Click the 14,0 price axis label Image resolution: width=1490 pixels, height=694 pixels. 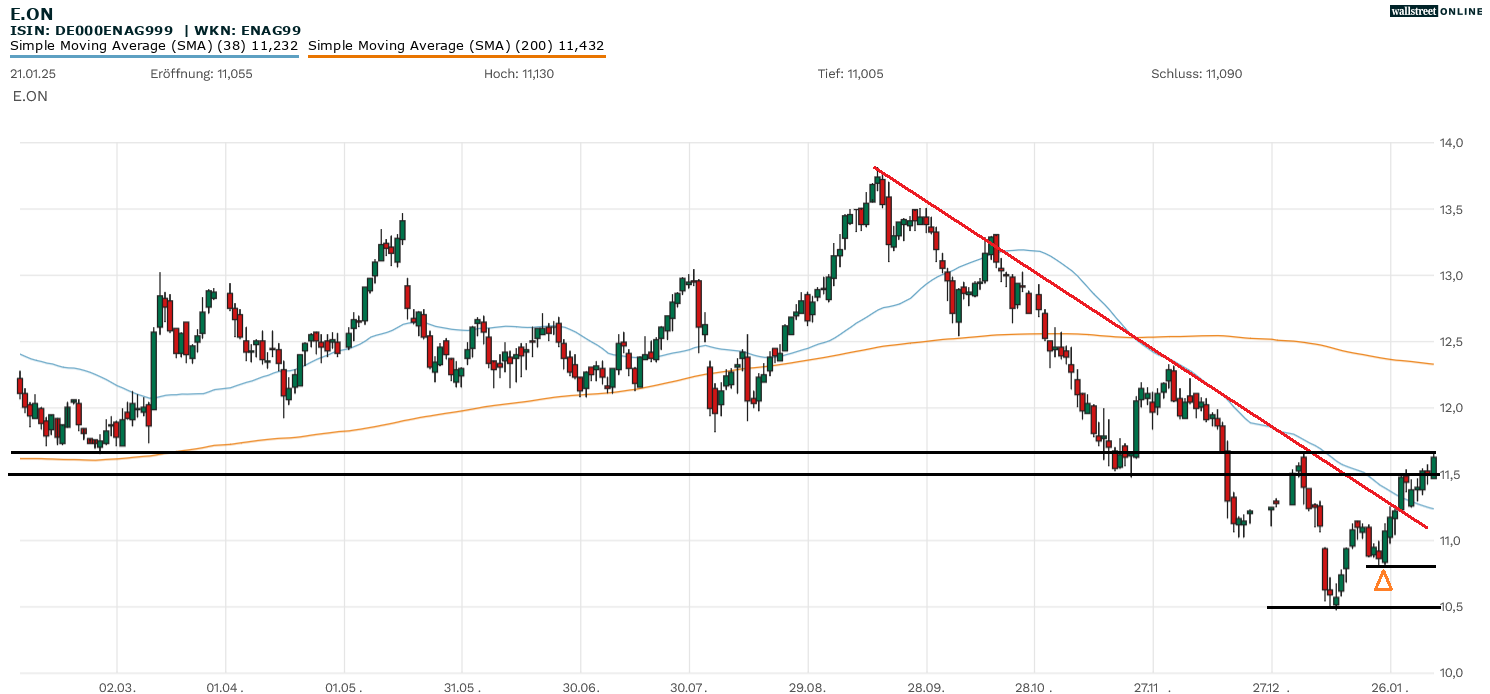click(1451, 143)
